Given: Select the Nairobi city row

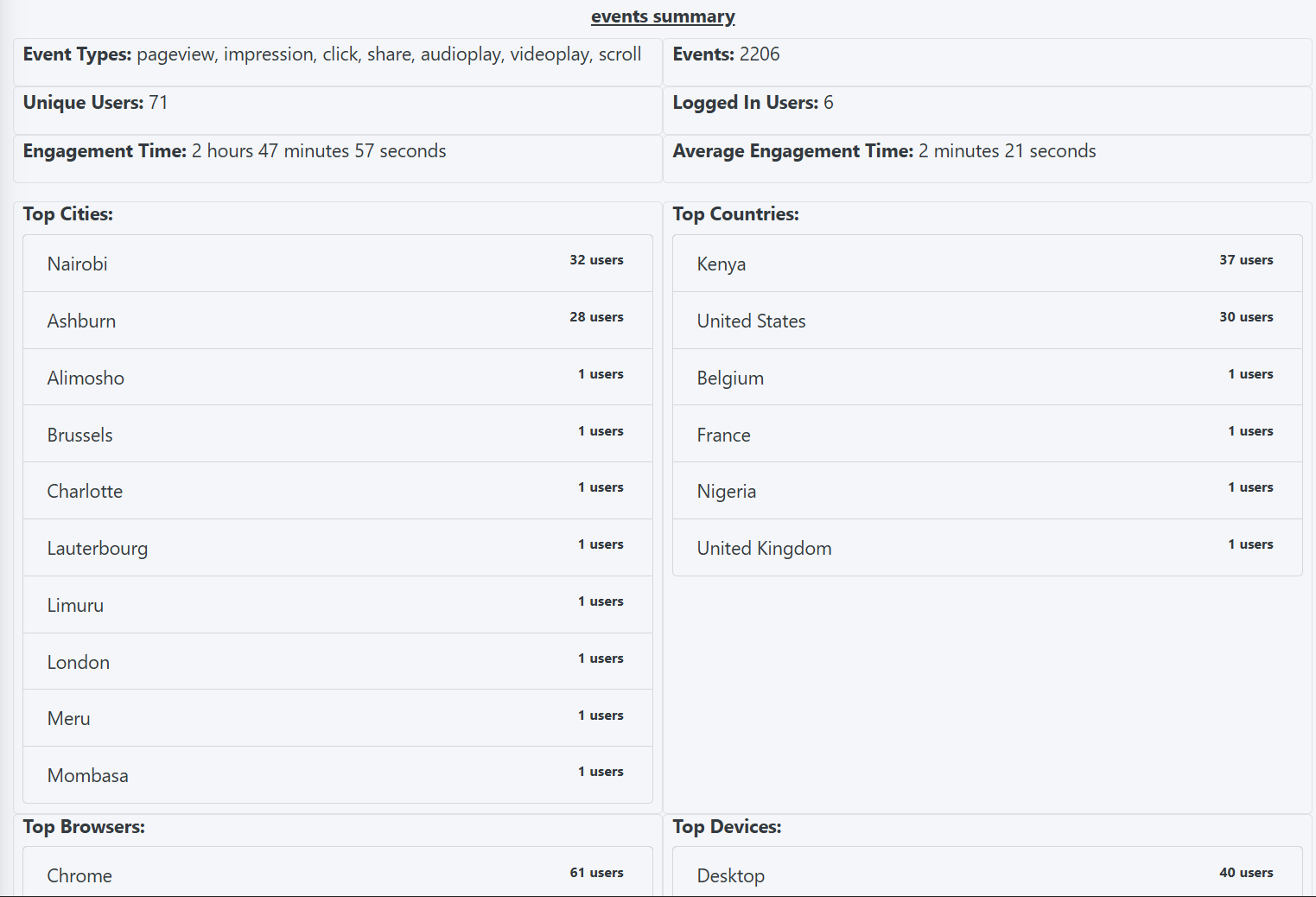Looking at the screenshot, I should coord(337,264).
